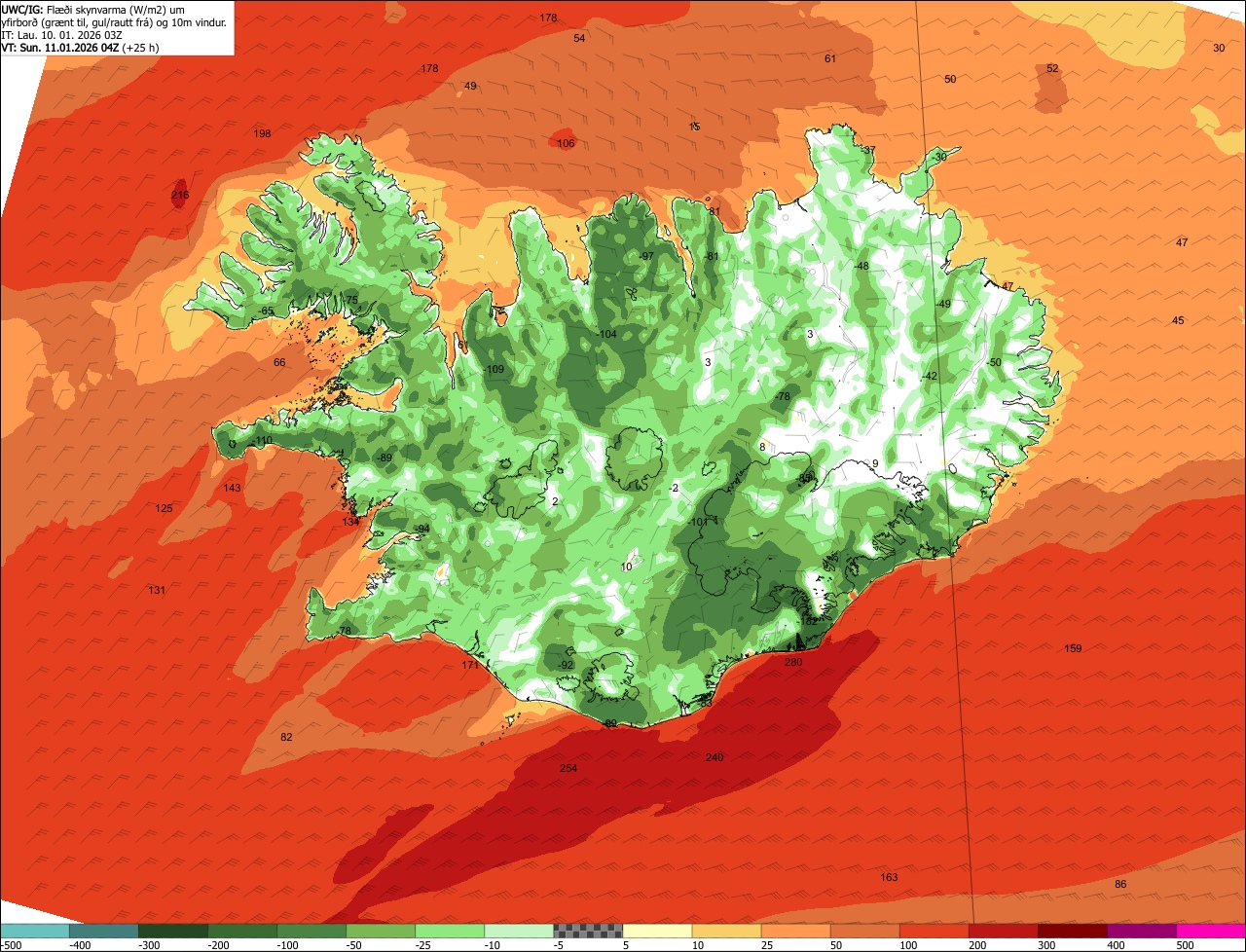This screenshot has width=1246, height=952.
Task: Click the -200 to -100 green legend swatch
Action: pos(242,932)
